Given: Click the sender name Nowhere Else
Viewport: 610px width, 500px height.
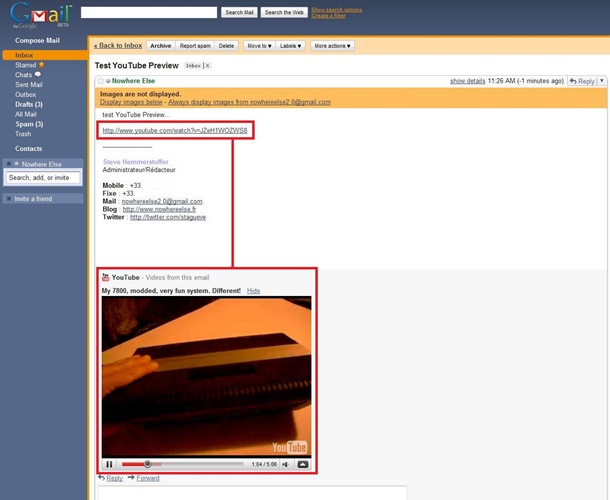Looking at the screenshot, I should click(133, 81).
